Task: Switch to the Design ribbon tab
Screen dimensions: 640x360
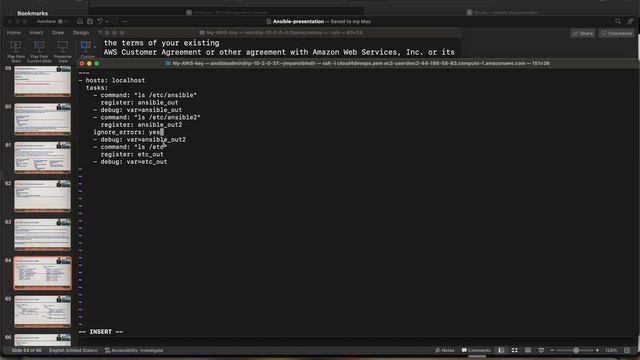Action: pyautogui.click(x=81, y=33)
